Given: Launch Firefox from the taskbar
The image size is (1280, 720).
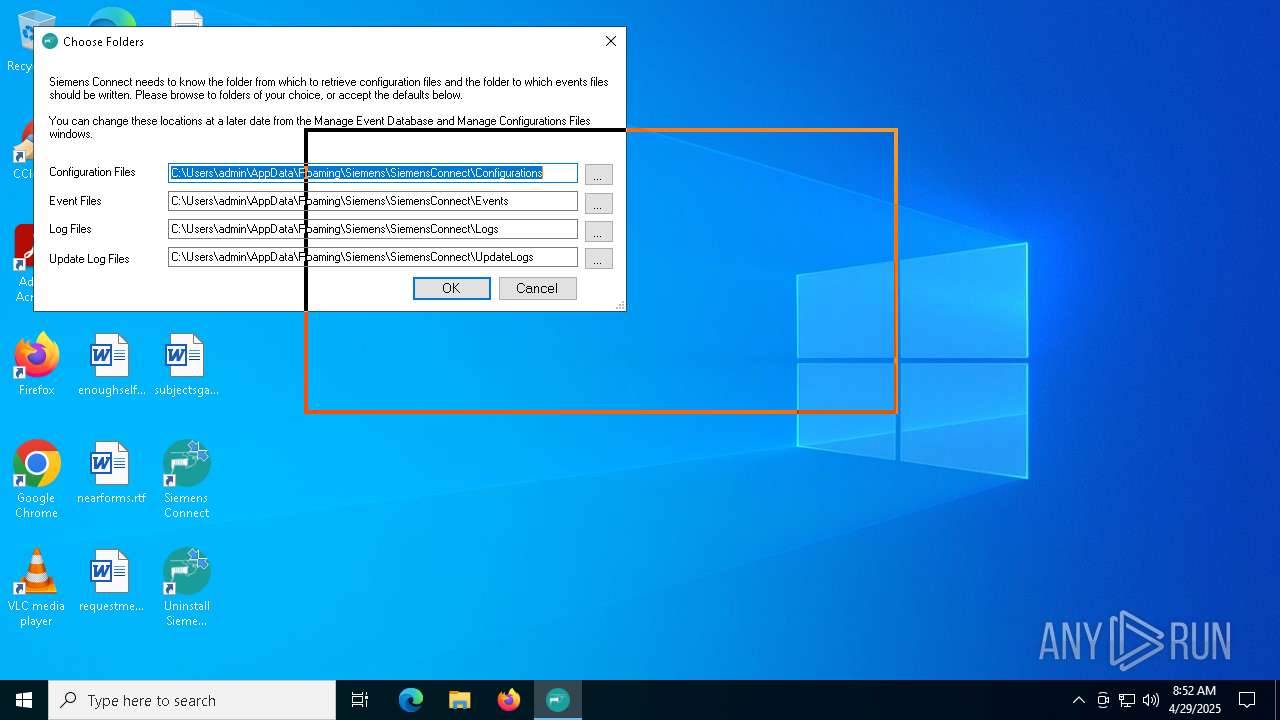Looking at the screenshot, I should pos(509,700).
